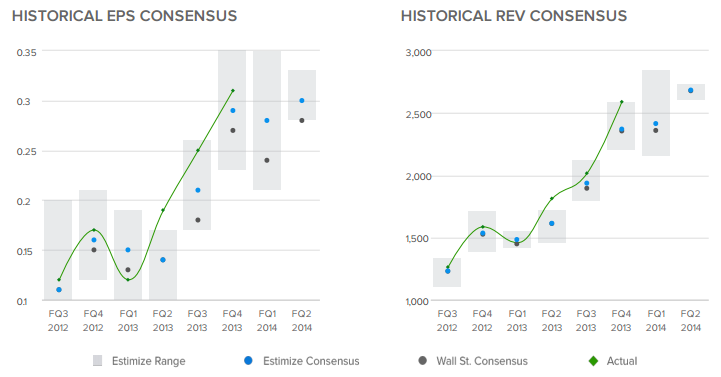Click revenue chart FQ2 2014 axis label
721x377 pixels.
[x=691, y=320]
